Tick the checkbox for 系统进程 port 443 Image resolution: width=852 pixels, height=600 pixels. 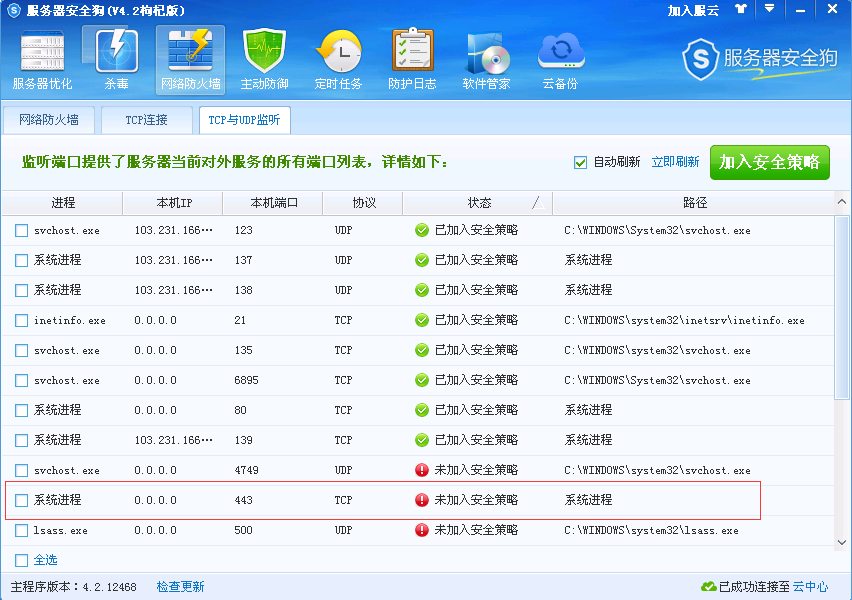pyautogui.click(x=22, y=500)
